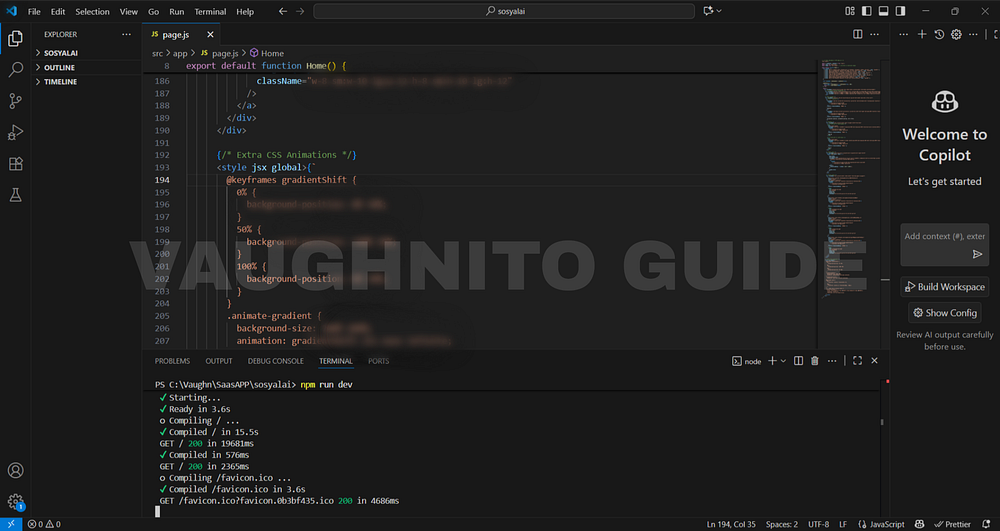1000x531 pixels.
Task: Click Prettier status bar entry
Action: click(x=952, y=524)
